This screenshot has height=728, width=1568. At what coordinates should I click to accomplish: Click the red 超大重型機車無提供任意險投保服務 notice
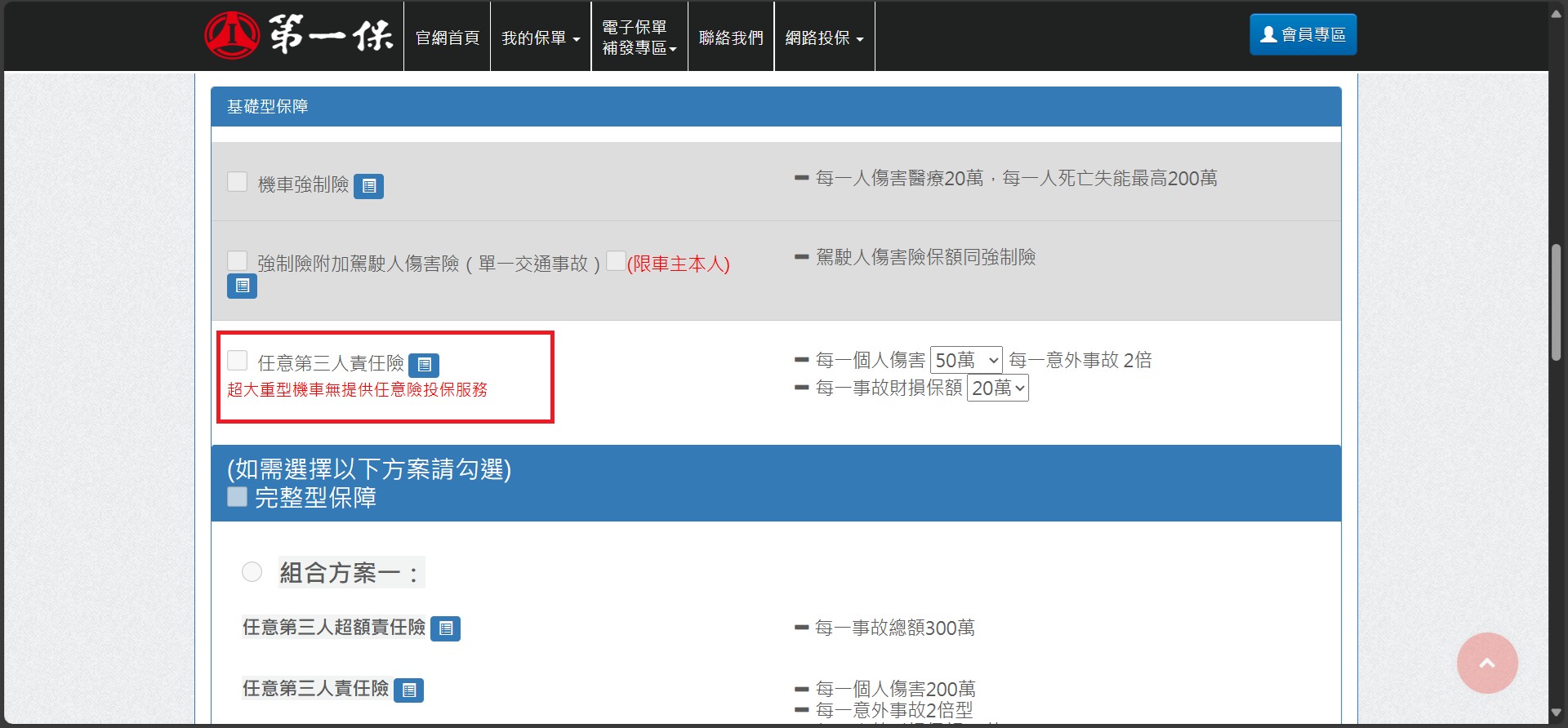pos(357,390)
